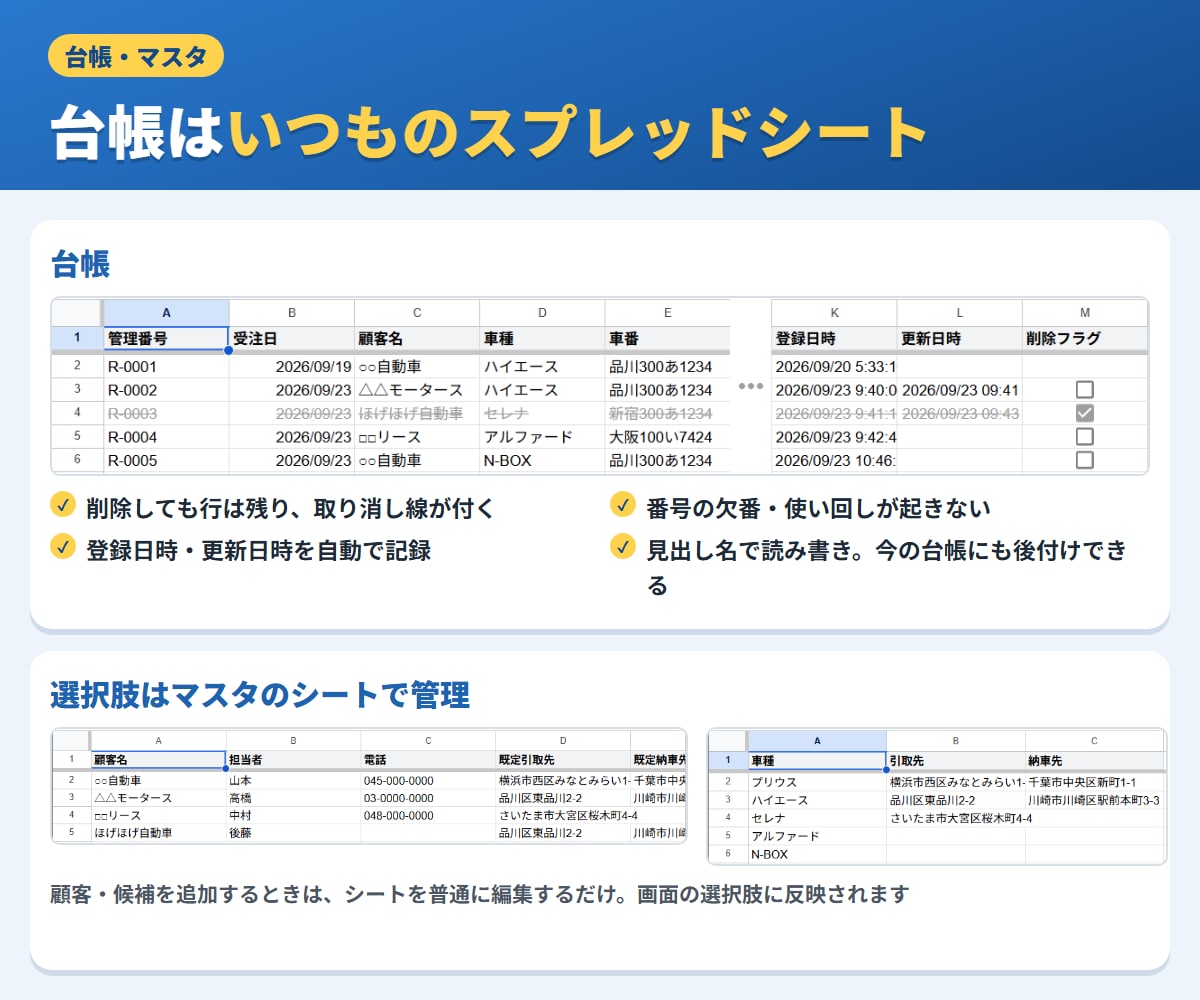Select column C header in customer master sheet
This screenshot has height=1000, width=1200.
click(x=428, y=741)
